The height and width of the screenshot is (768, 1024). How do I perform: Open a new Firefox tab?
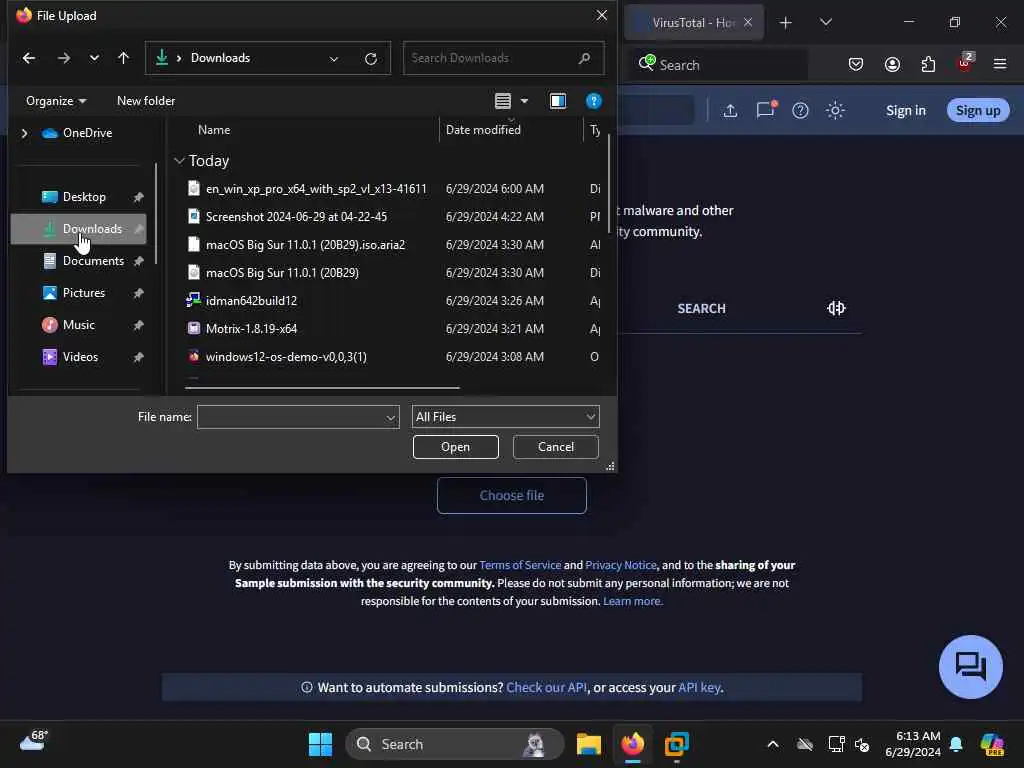tap(786, 23)
